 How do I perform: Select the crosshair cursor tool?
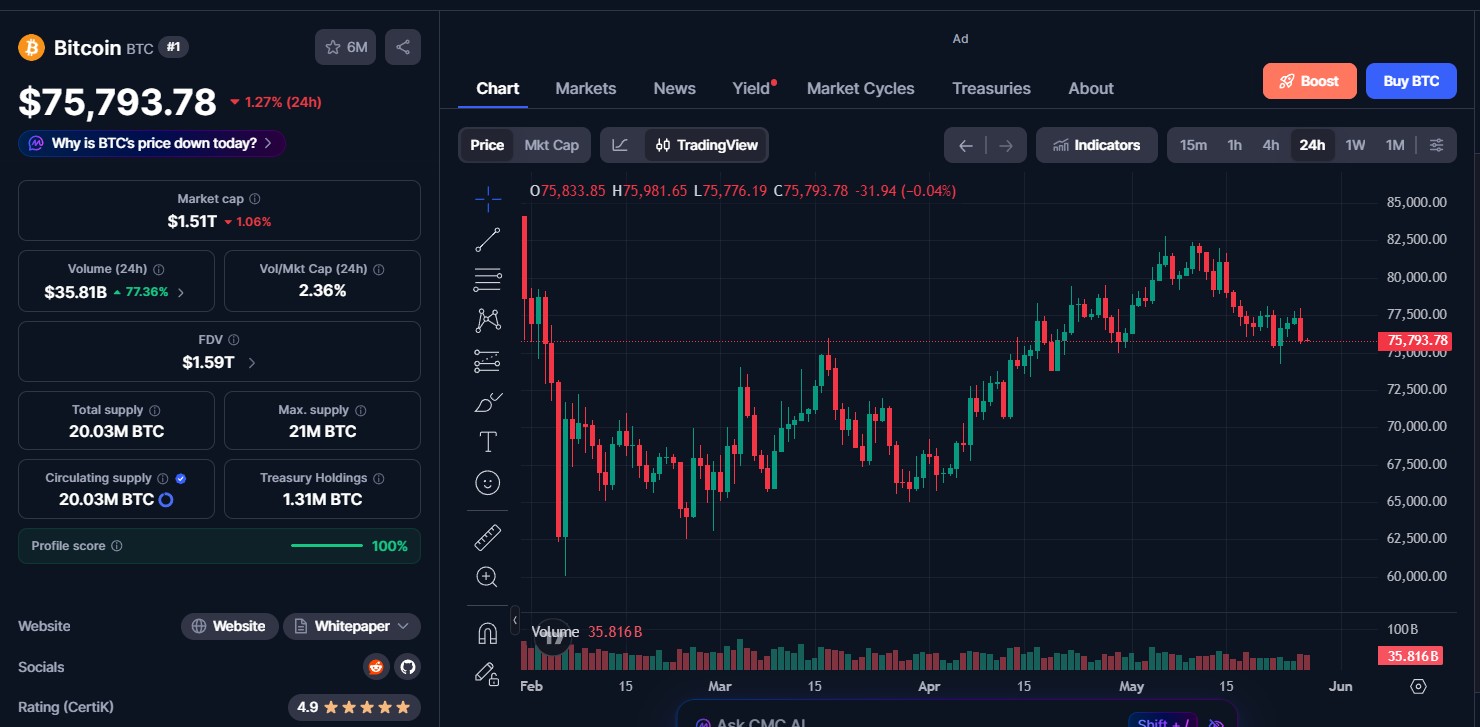(488, 199)
